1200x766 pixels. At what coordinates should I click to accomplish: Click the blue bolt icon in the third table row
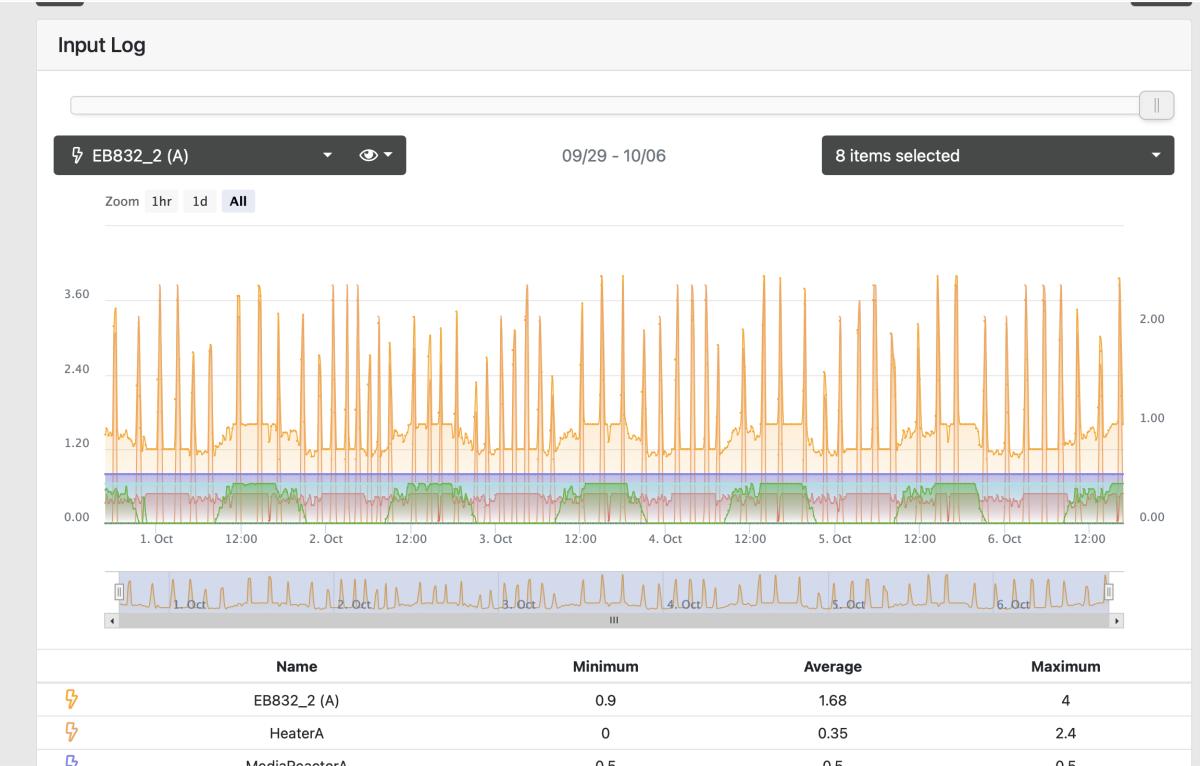click(x=71, y=761)
